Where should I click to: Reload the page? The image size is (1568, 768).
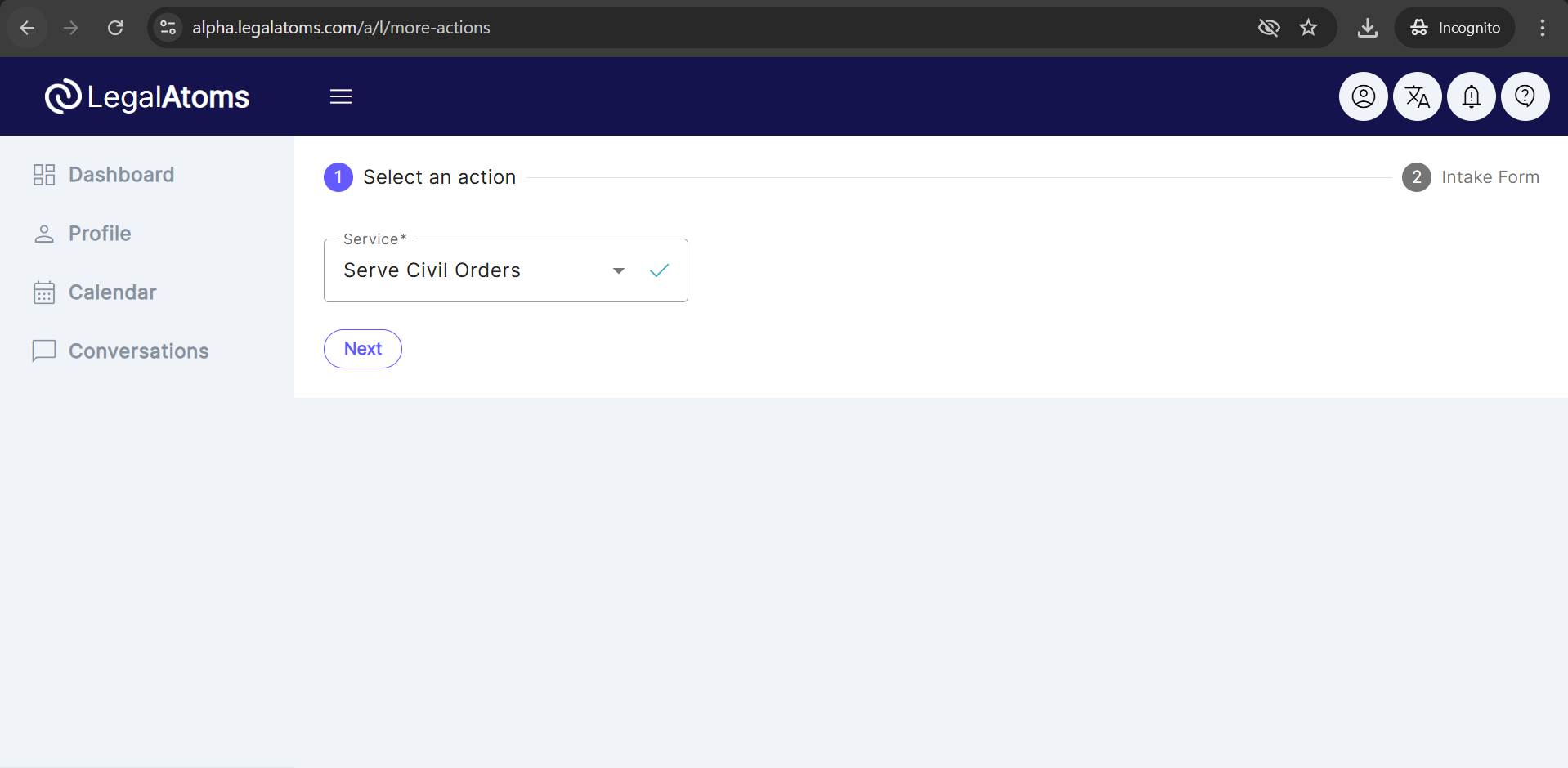click(x=115, y=28)
